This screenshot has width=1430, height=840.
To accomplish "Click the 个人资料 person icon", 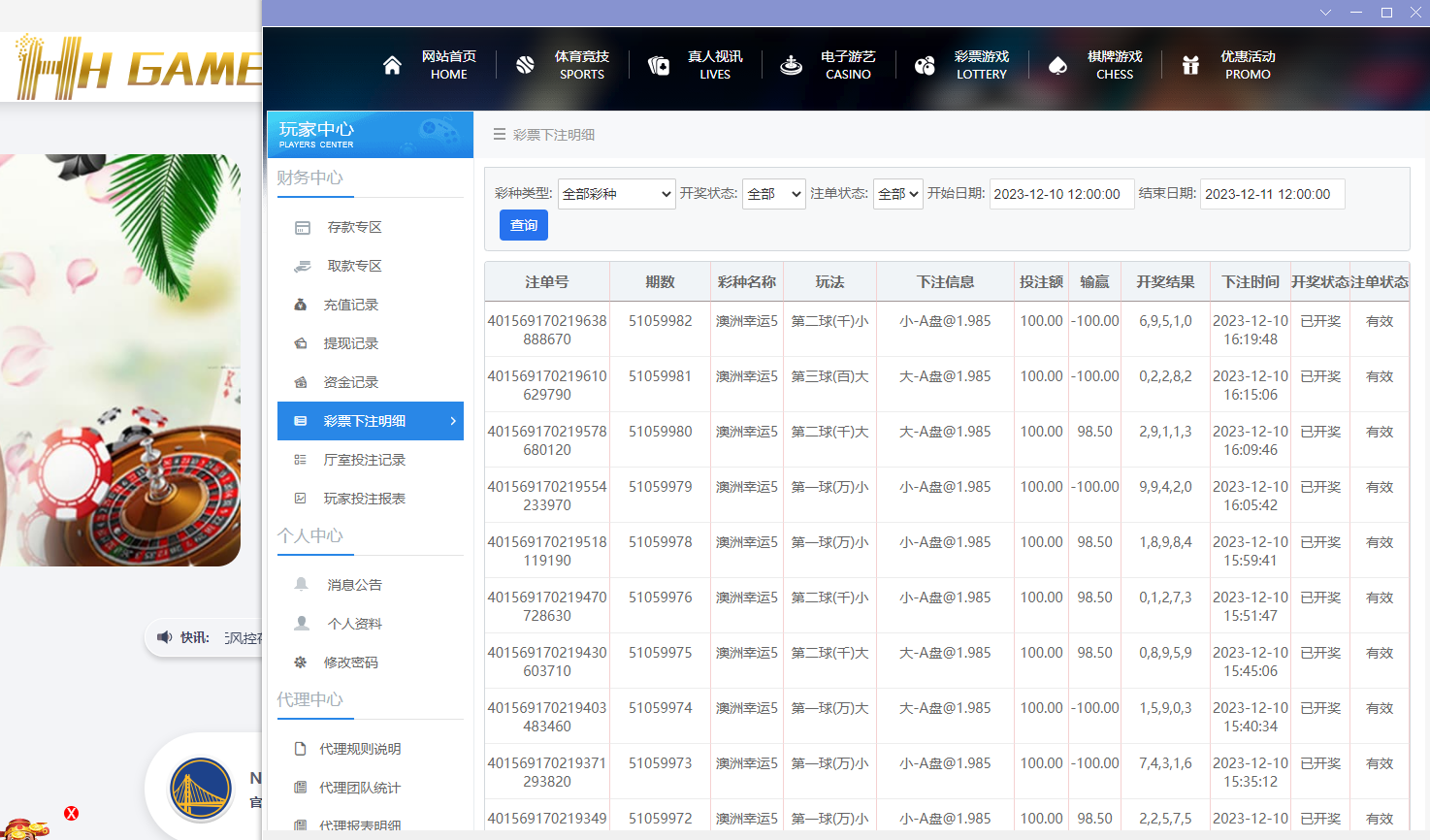I will click(x=302, y=623).
